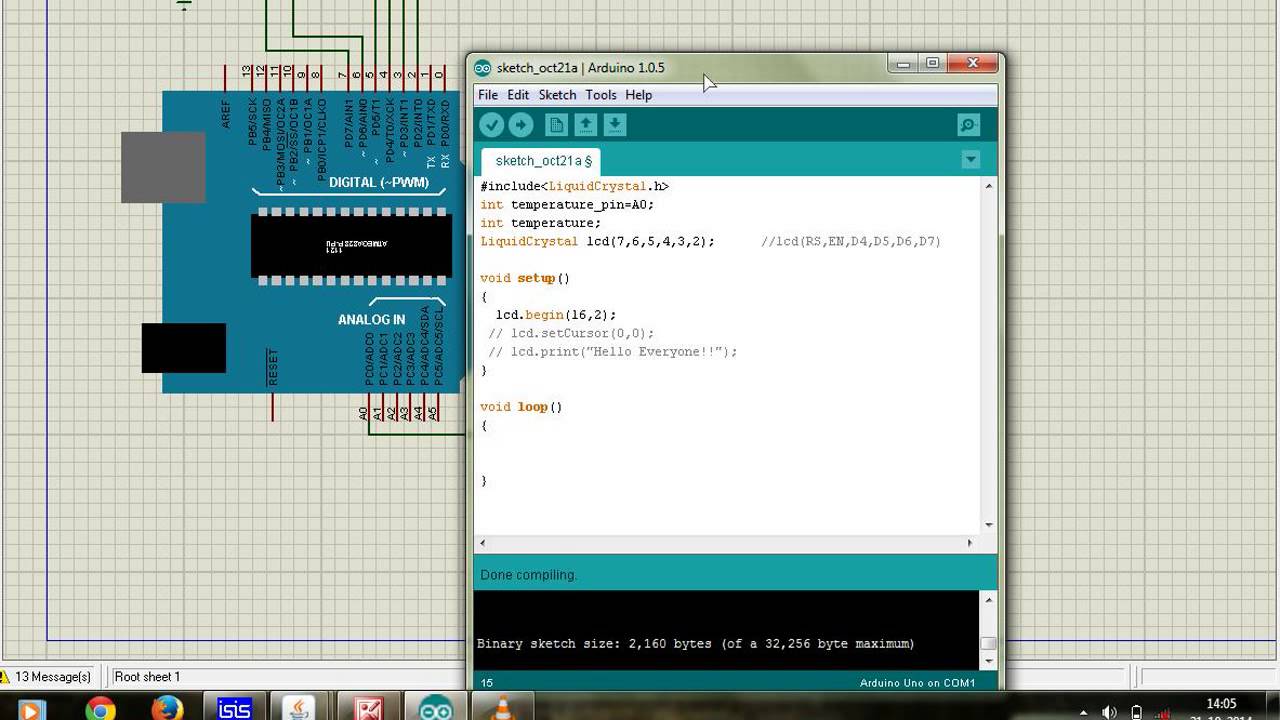Click the 'Binary sketch size' console line

coord(695,644)
